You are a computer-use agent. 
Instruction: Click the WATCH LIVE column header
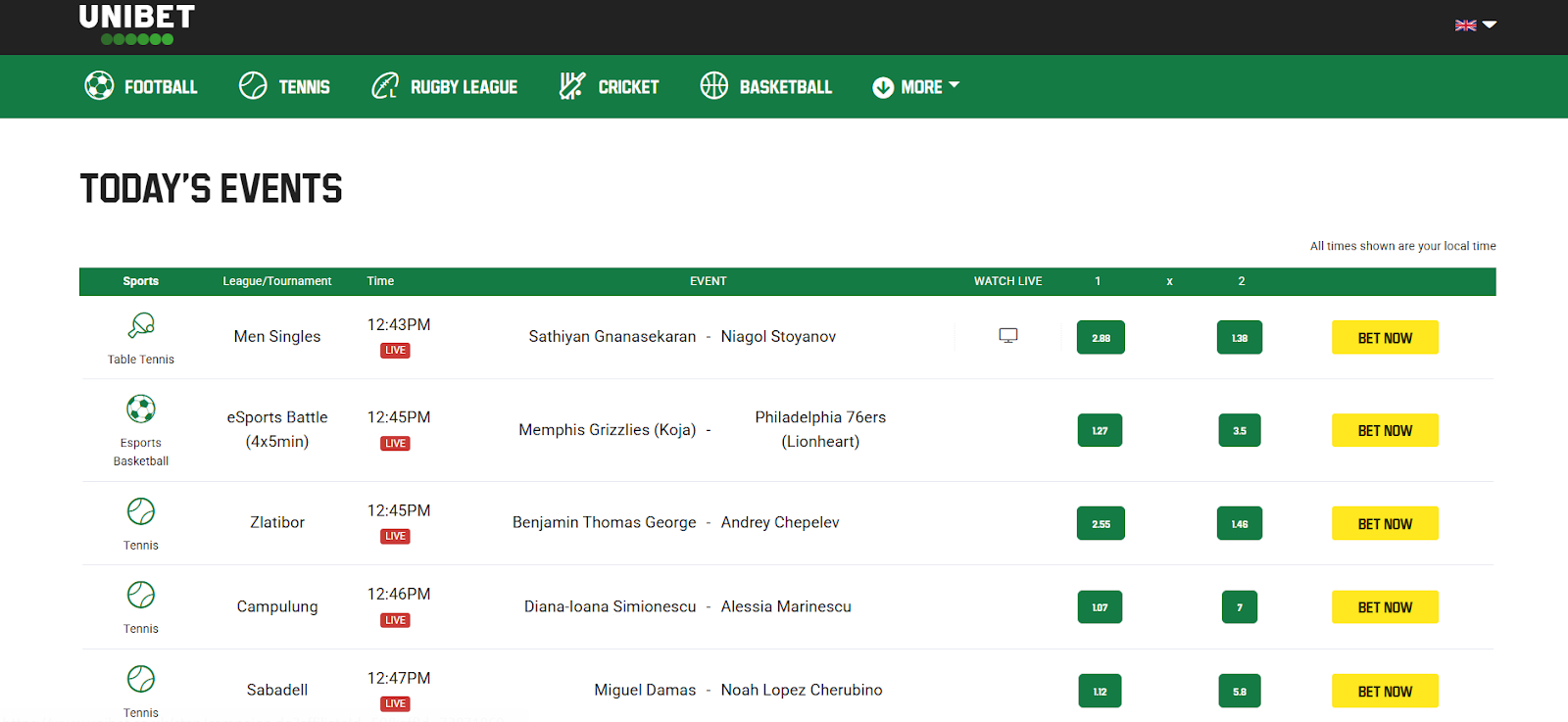pos(1007,281)
